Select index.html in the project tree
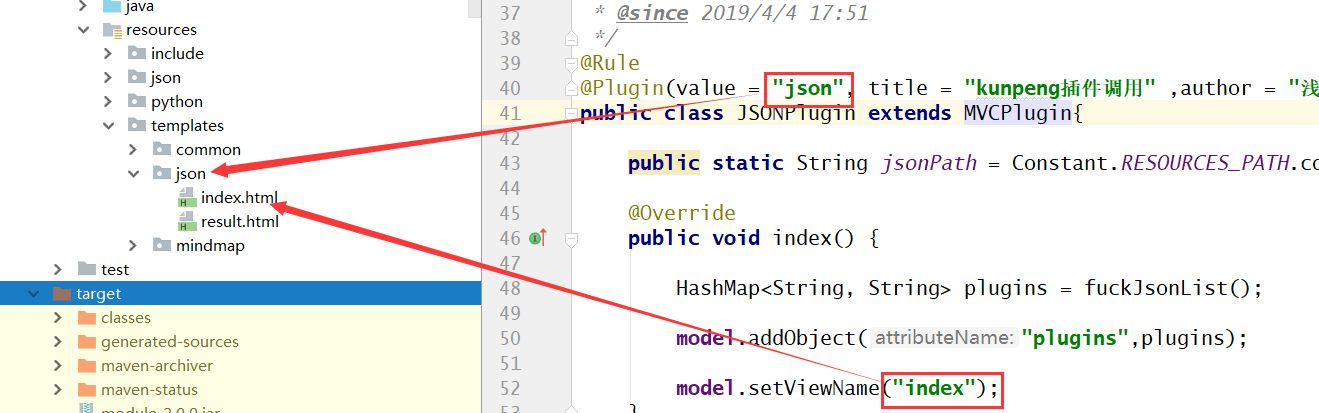Screen dimensions: 1319x413 [x=239, y=198]
